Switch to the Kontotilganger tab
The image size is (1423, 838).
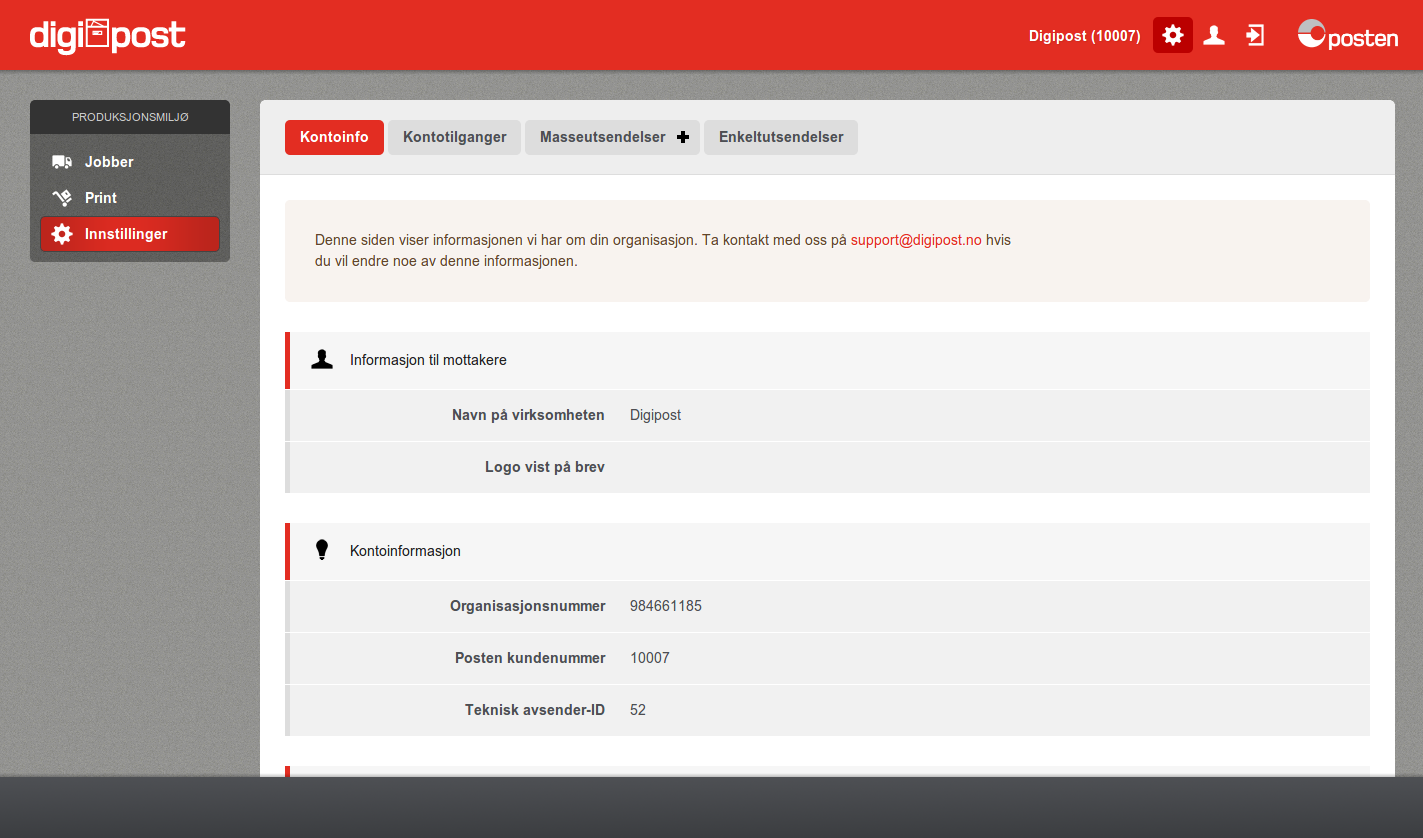[x=455, y=137]
